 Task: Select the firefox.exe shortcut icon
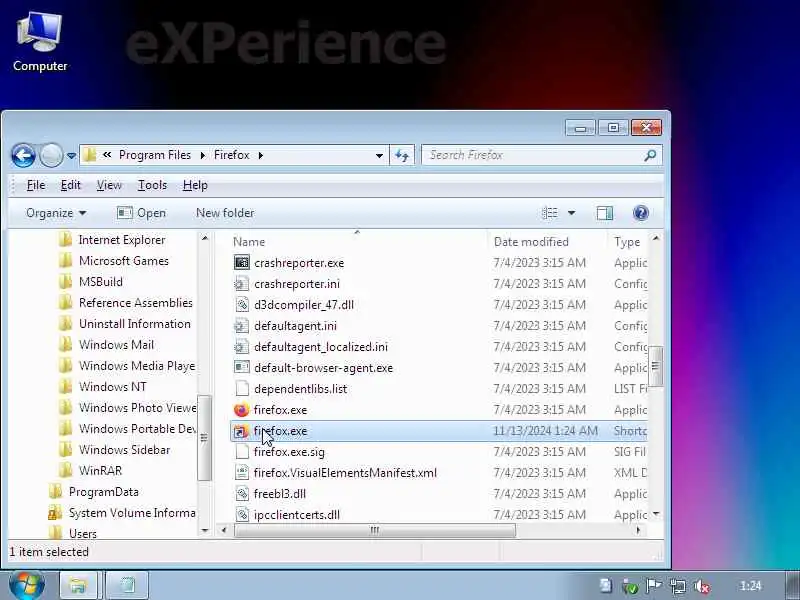[x=242, y=431]
